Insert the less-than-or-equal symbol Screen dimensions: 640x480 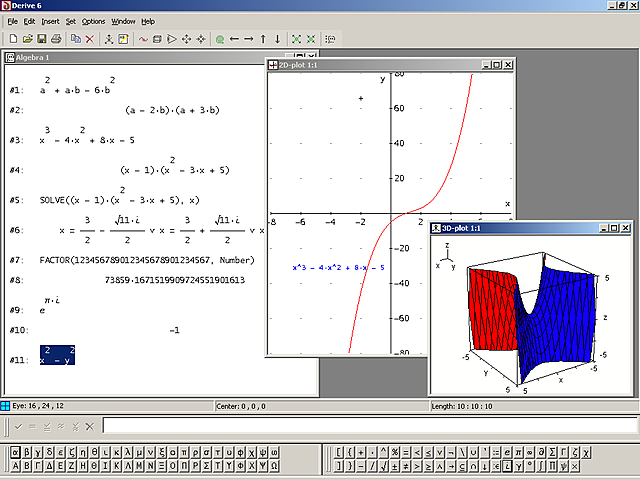(429, 452)
